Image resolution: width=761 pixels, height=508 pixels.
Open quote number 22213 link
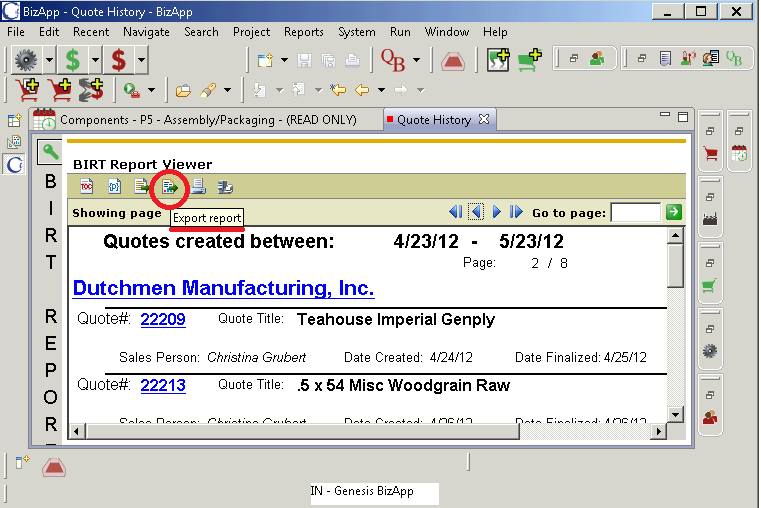163,385
